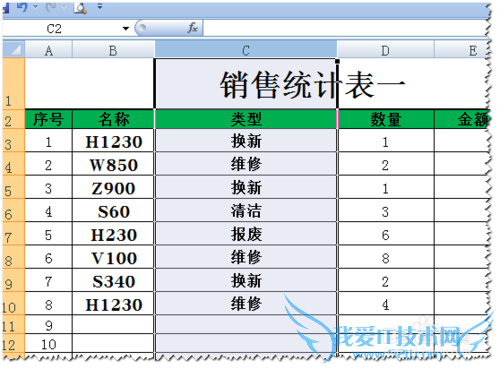
Task: Click the greyed Redo arrow icon
Action: [51, 7]
